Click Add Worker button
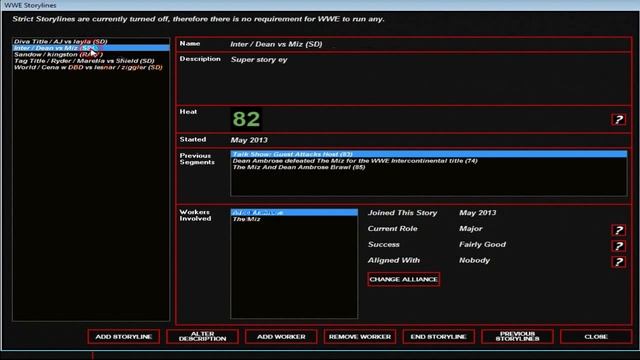This screenshot has width=640, height=360. 281,337
